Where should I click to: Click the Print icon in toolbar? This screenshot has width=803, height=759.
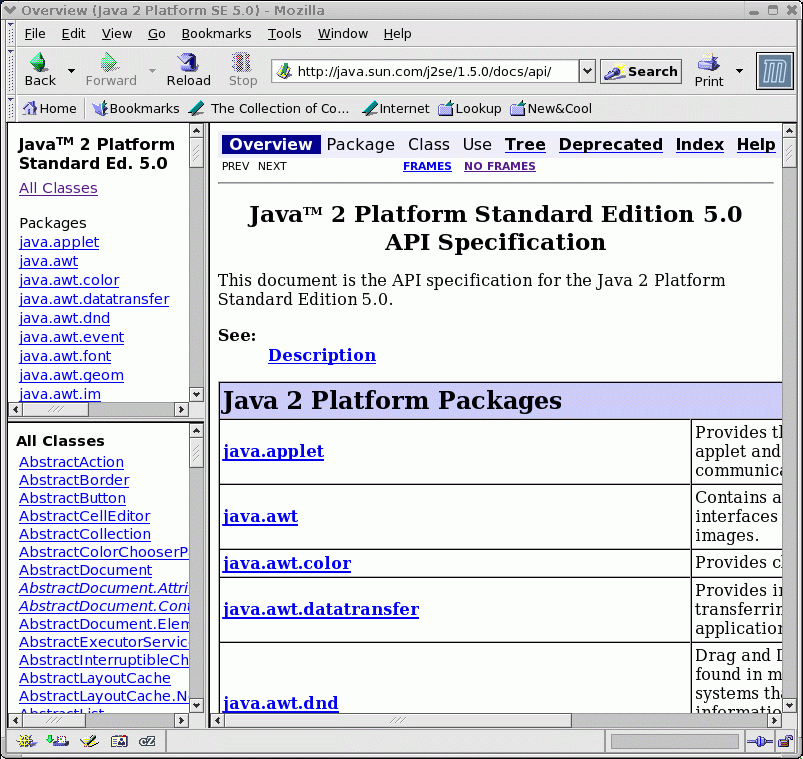click(709, 63)
